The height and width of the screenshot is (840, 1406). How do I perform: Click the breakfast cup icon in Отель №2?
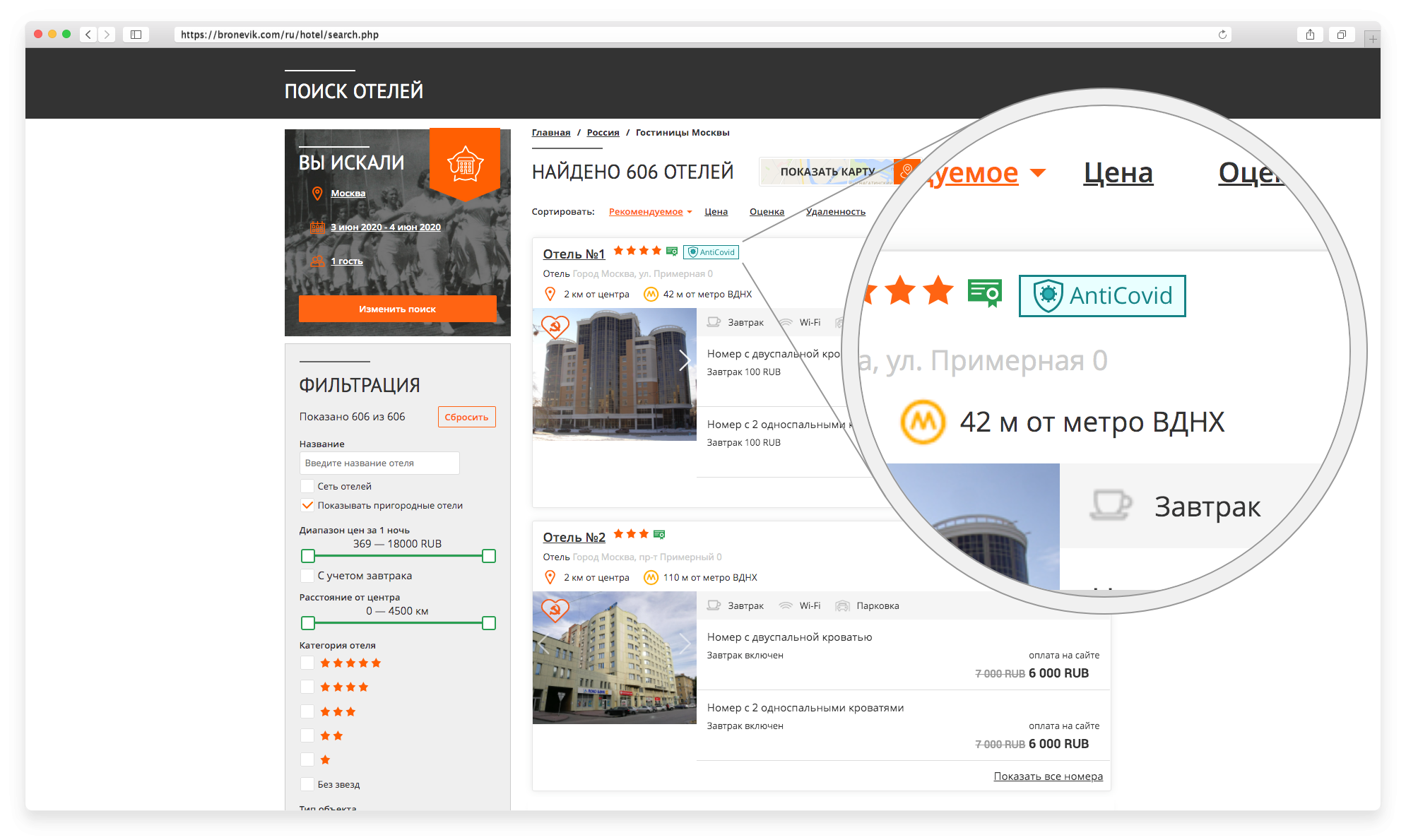tap(714, 606)
